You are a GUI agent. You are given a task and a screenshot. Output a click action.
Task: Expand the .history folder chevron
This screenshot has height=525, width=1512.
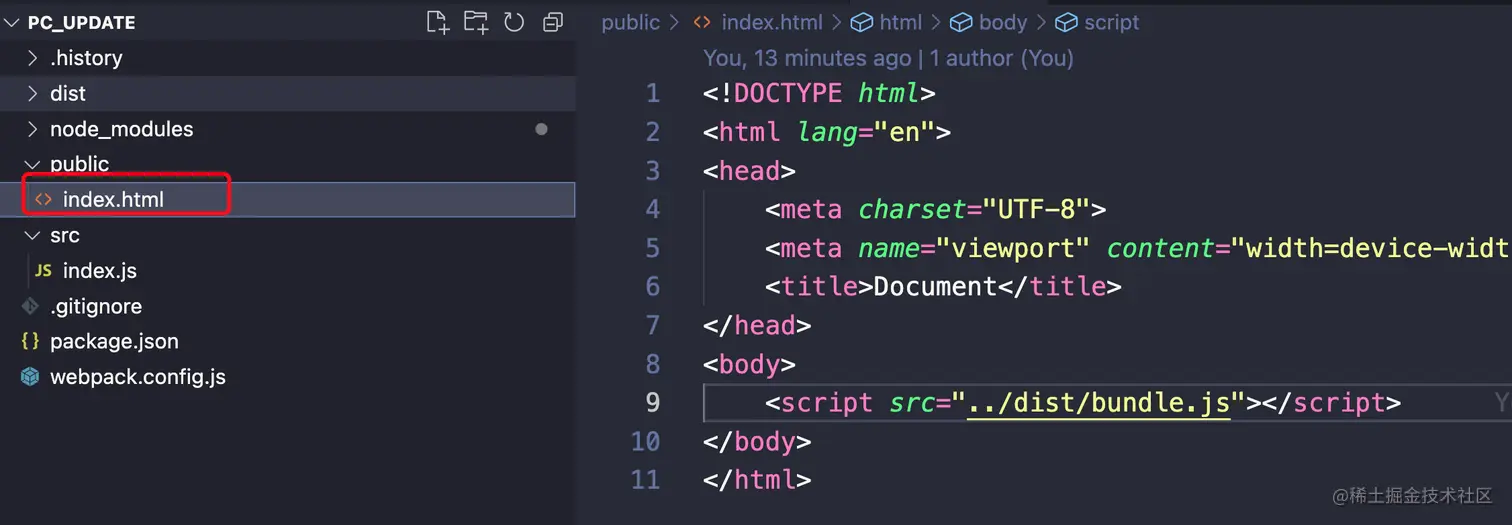coord(32,58)
